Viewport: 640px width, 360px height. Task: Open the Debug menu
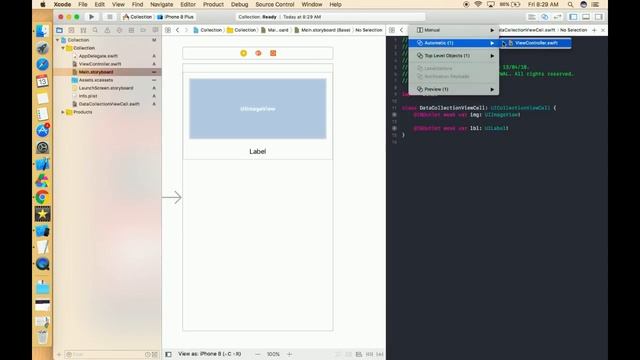[239, 4]
